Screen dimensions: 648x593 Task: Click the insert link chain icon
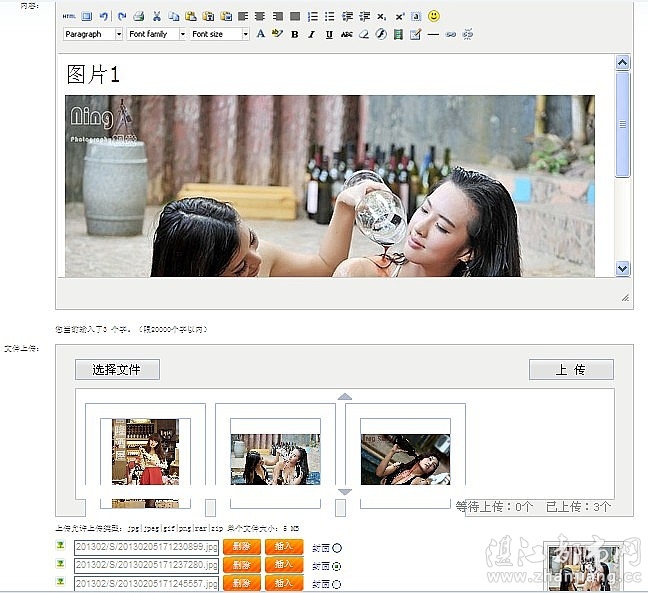(450, 35)
